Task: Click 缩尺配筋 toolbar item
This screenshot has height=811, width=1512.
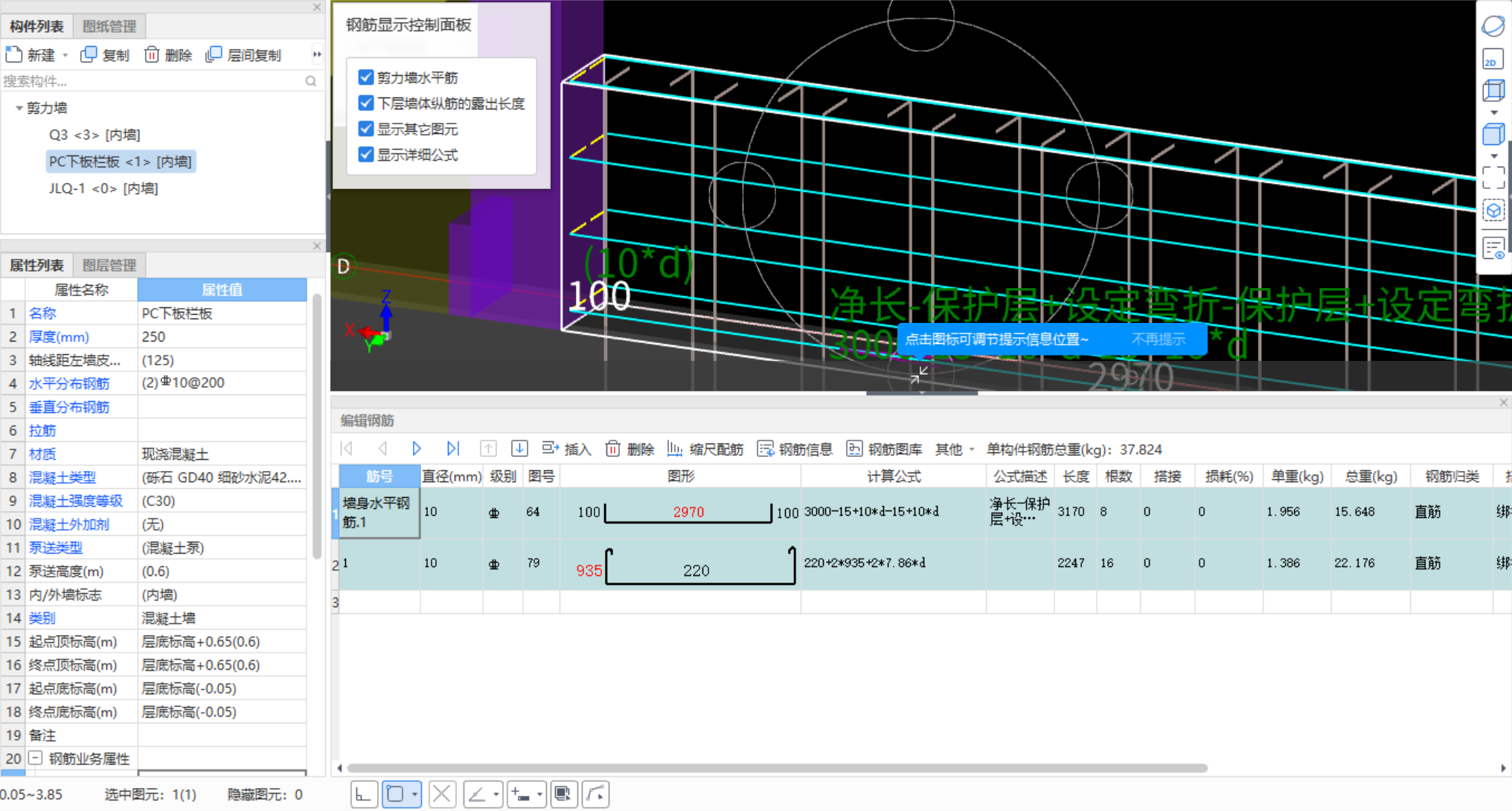Action: (705, 449)
